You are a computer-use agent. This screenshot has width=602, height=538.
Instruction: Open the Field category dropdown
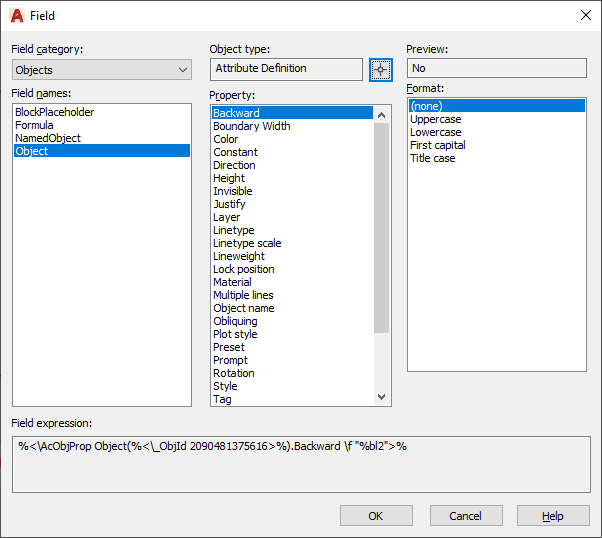[102, 70]
